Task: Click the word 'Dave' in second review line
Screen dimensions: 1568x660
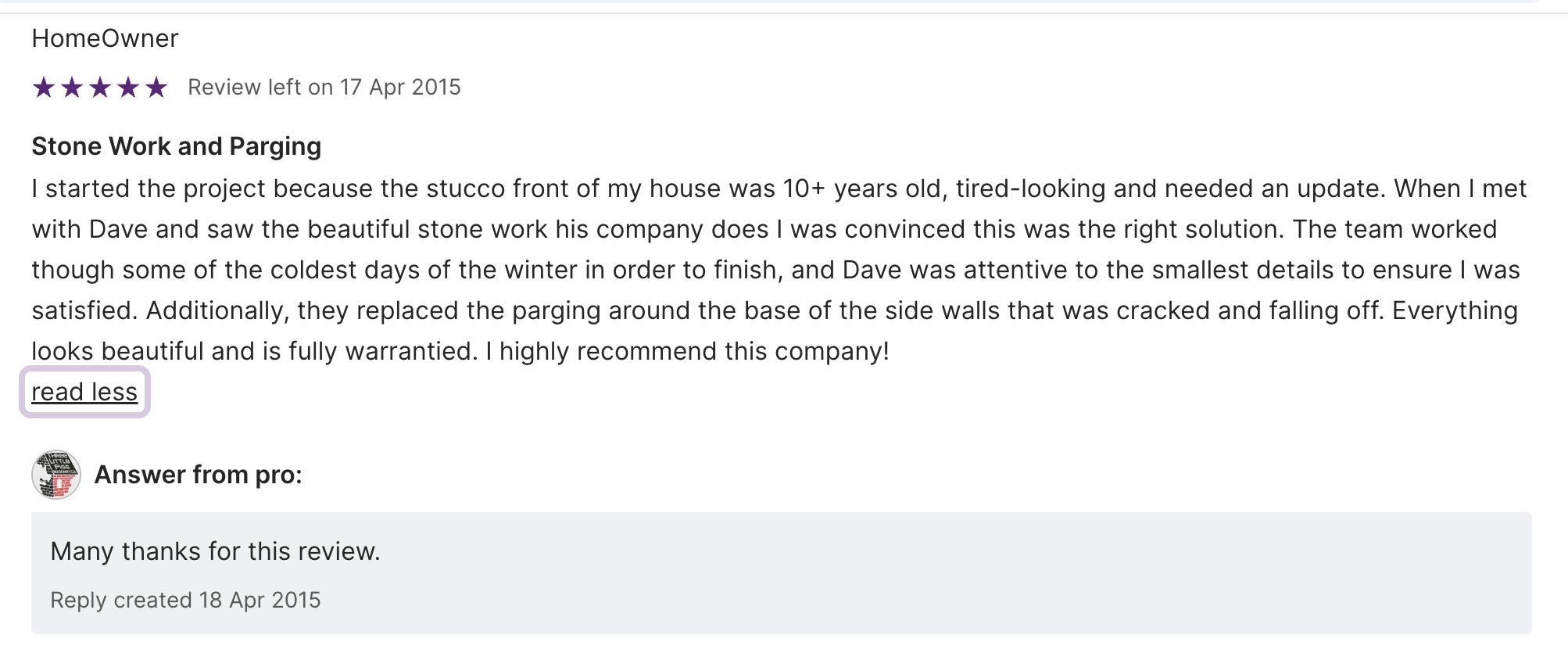Action: tap(118, 229)
